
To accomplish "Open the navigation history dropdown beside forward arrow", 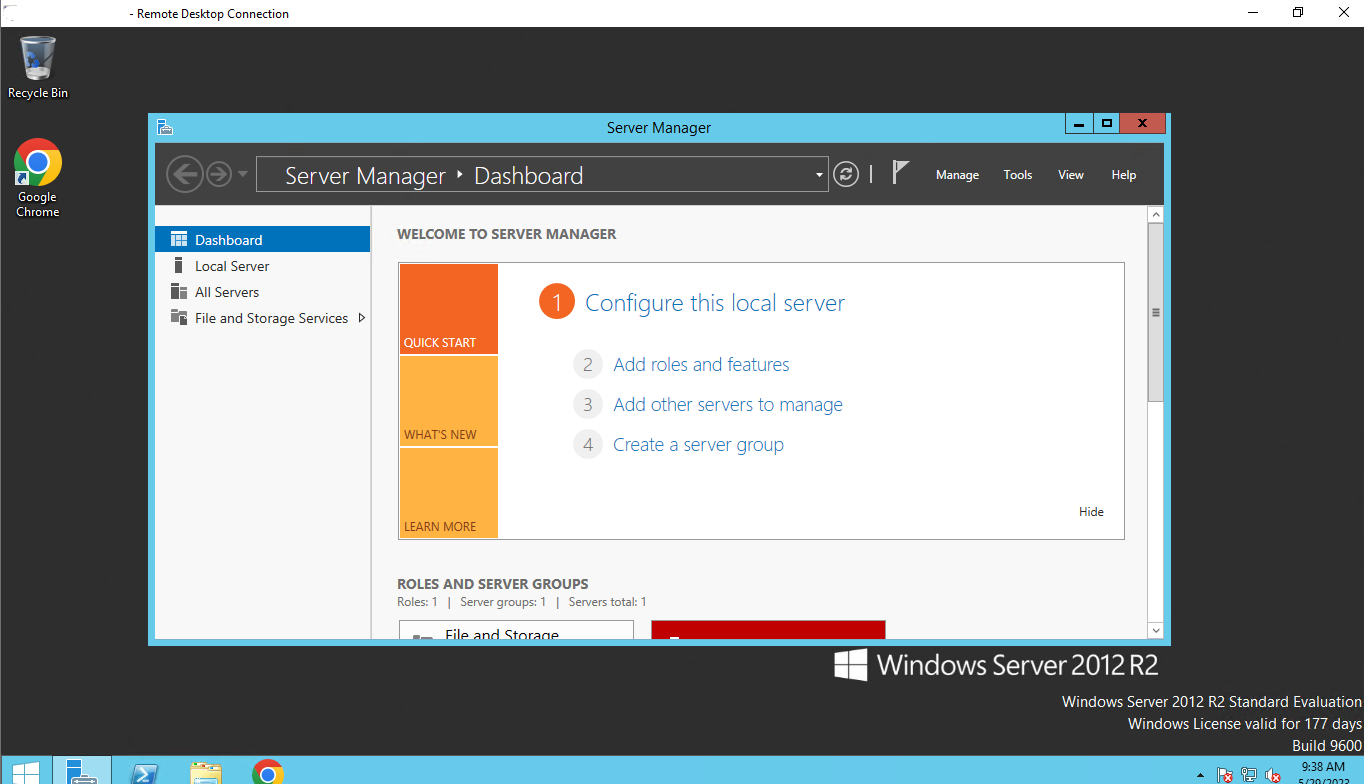I will [243, 175].
